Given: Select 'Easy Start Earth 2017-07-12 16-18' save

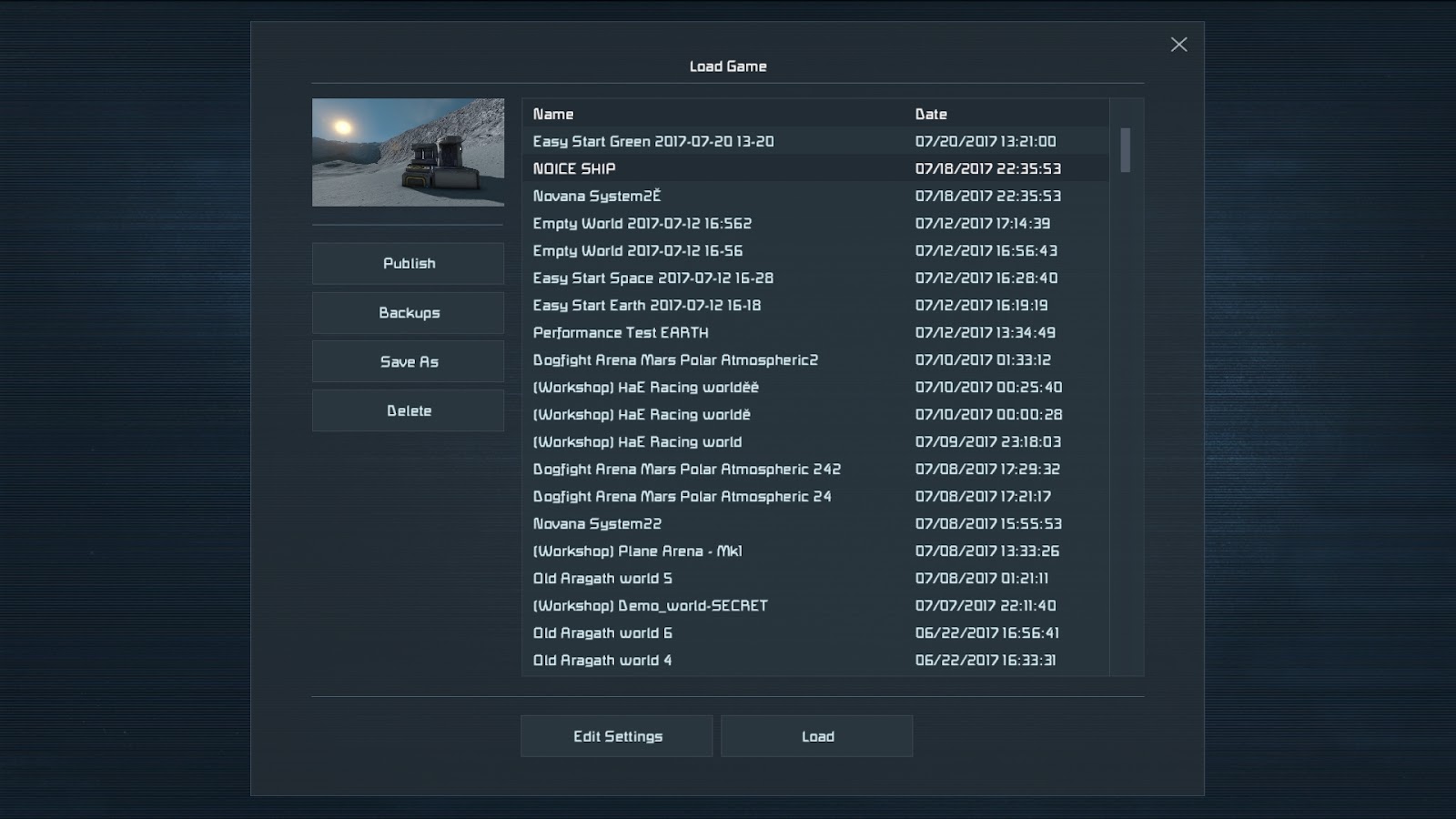Looking at the screenshot, I should point(815,305).
